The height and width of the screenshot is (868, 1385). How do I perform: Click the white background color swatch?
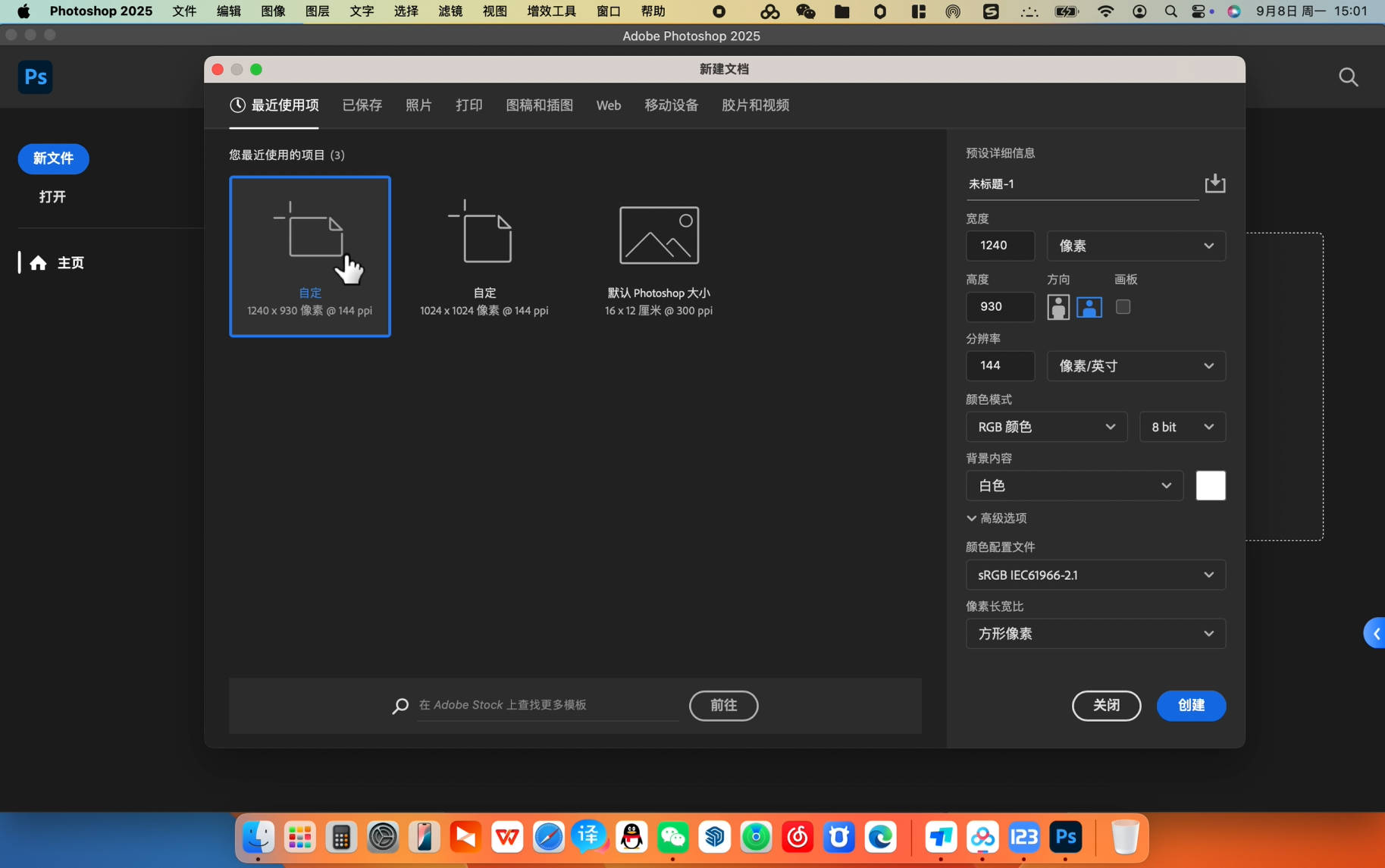pos(1210,485)
